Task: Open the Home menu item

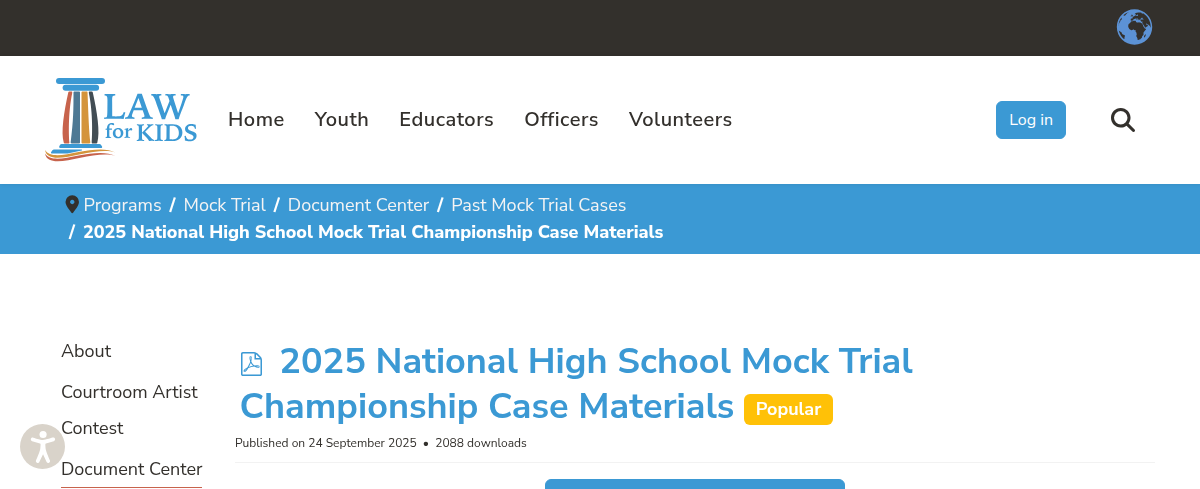Action: click(x=256, y=120)
